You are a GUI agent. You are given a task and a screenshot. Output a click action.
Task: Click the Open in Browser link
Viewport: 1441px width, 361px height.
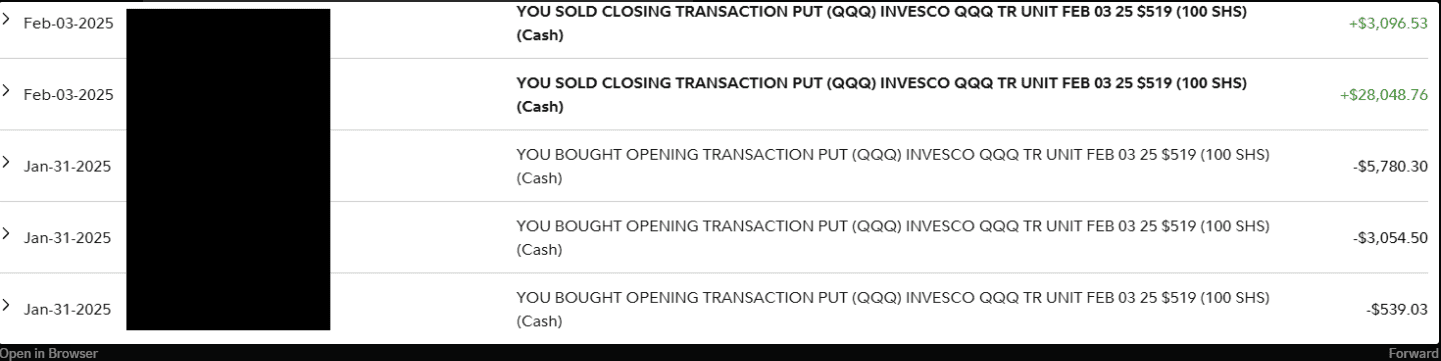[49, 354]
